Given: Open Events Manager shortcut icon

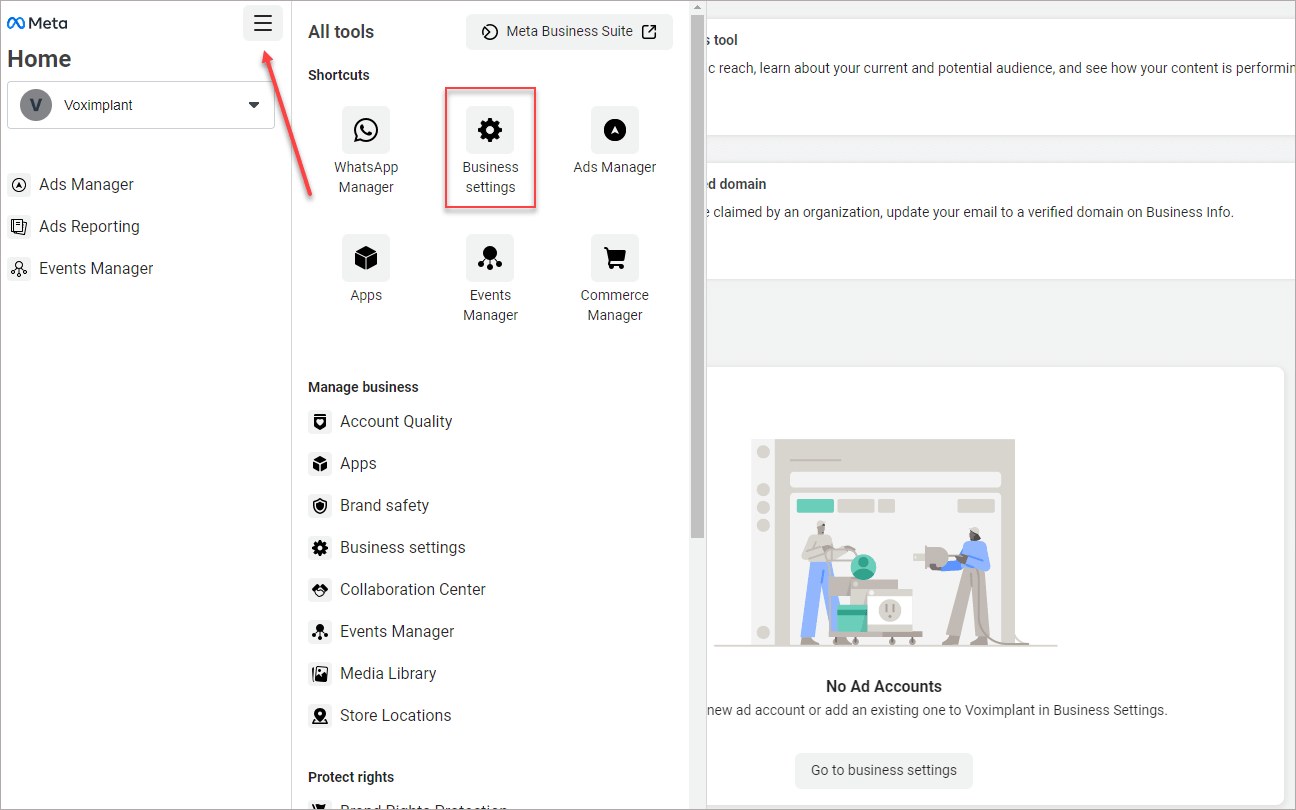Looking at the screenshot, I should (x=490, y=258).
